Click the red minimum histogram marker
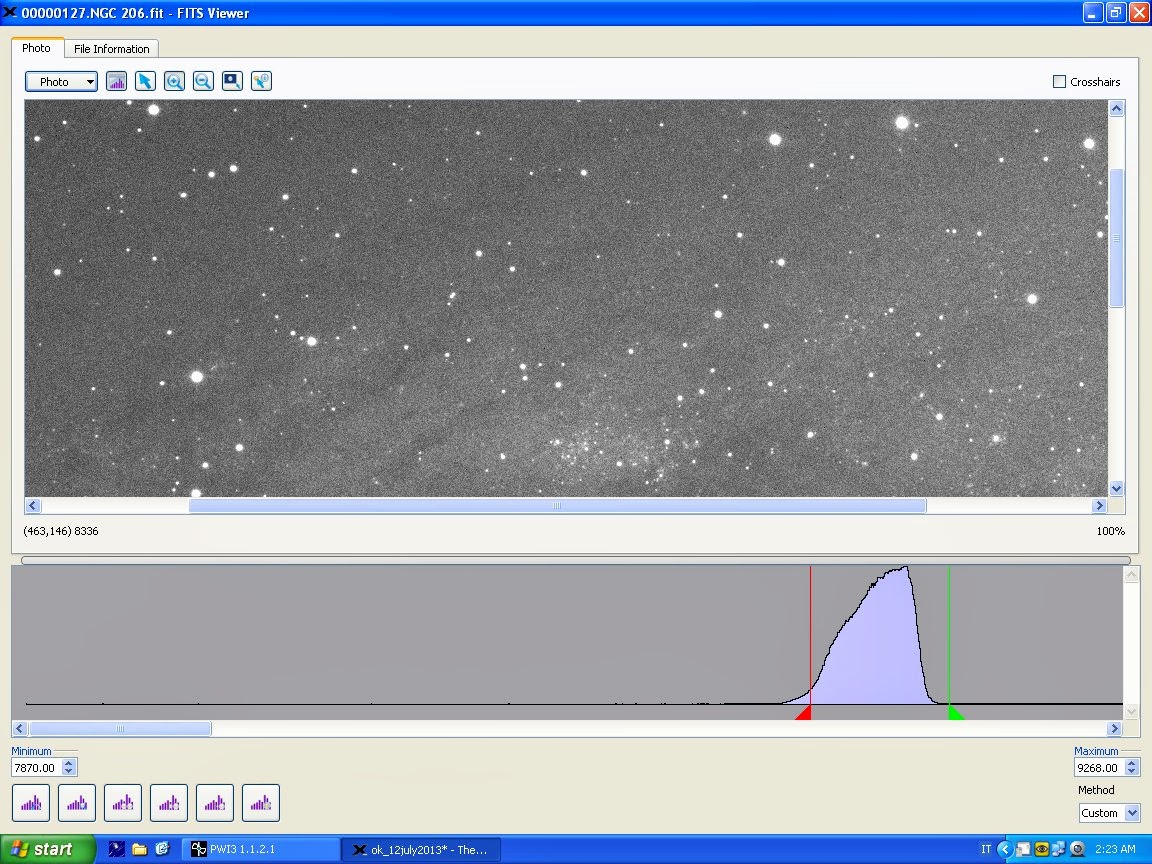The height and width of the screenshot is (864, 1152). click(803, 713)
